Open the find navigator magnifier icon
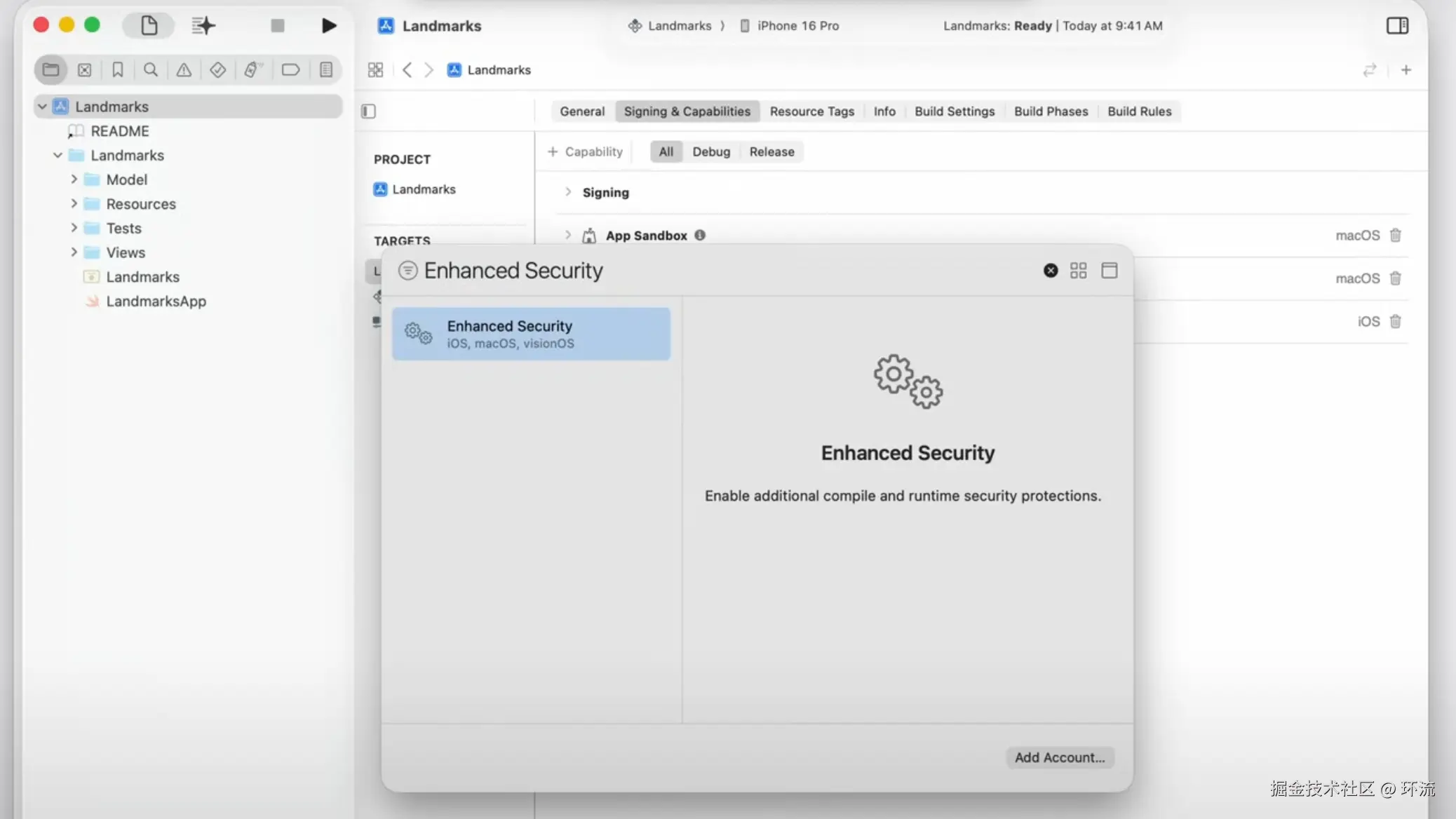 coord(150,70)
